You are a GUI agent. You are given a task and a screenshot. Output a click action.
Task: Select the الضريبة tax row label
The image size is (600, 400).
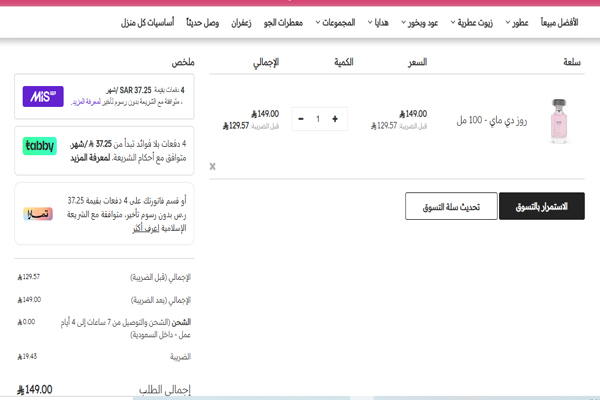point(180,356)
